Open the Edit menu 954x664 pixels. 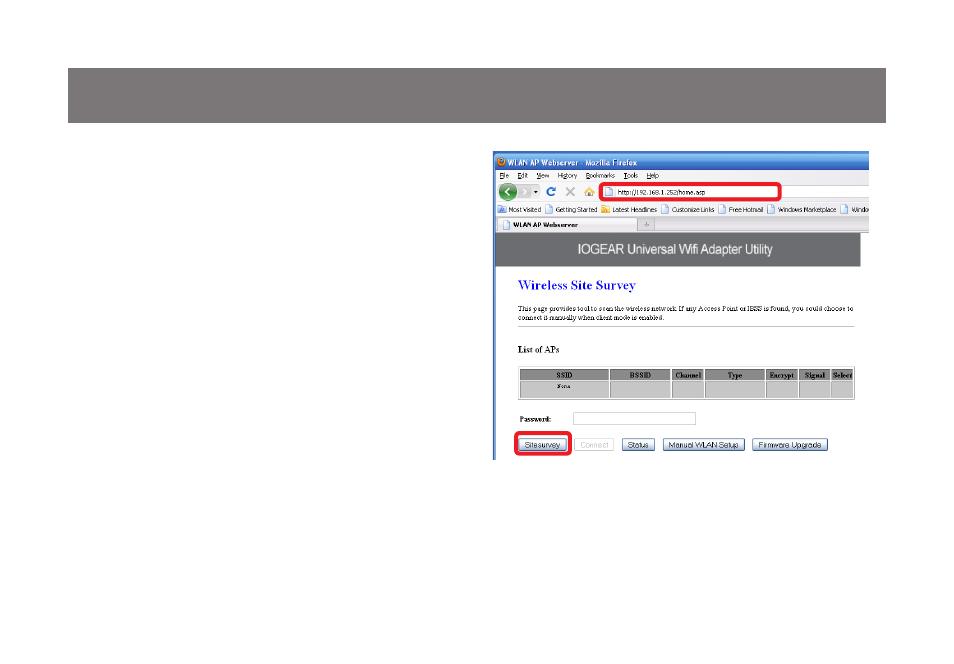tap(523, 175)
